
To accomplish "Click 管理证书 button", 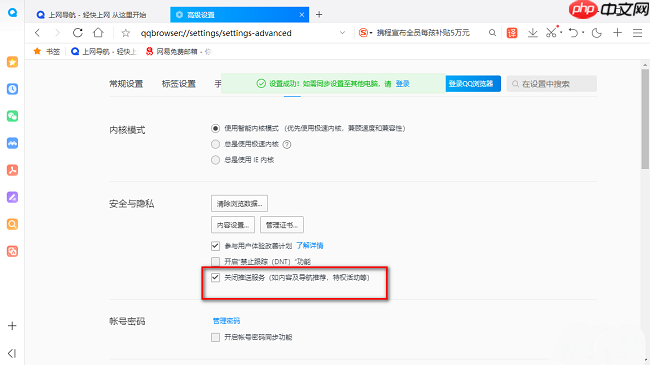I will (x=282, y=225).
